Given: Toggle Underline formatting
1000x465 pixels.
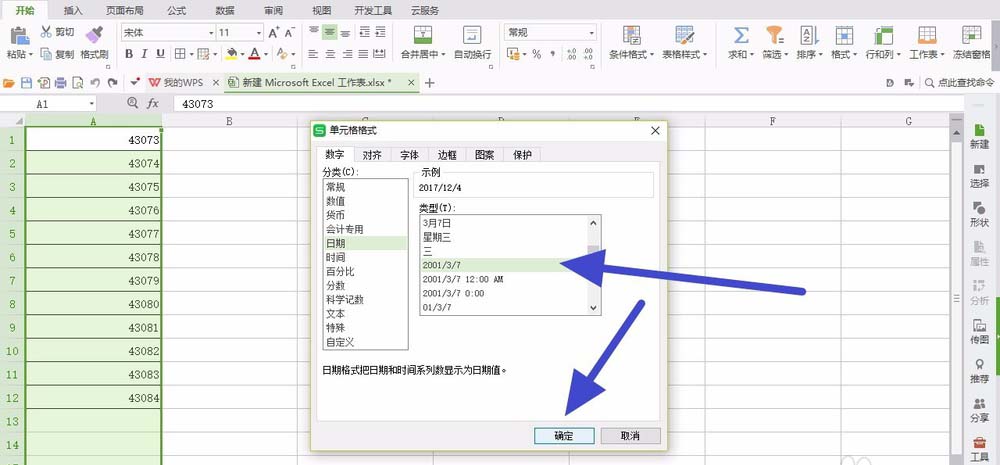Looking at the screenshot, I should tap(161, 54).
